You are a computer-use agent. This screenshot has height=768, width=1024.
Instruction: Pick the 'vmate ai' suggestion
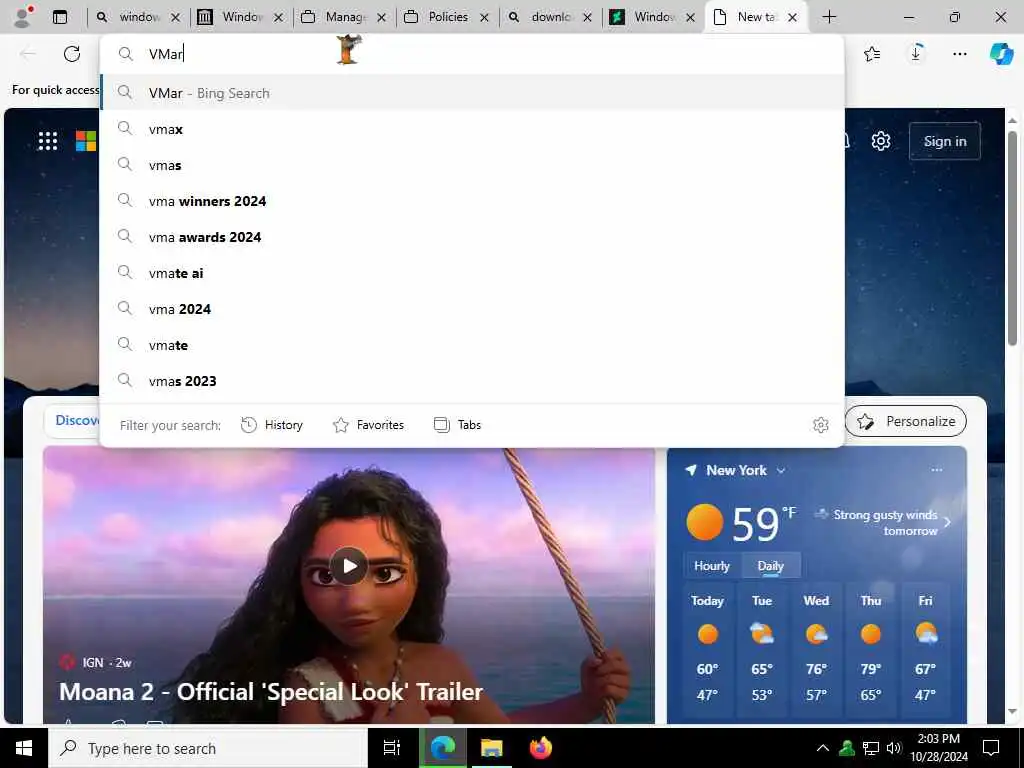pos(472,273)
